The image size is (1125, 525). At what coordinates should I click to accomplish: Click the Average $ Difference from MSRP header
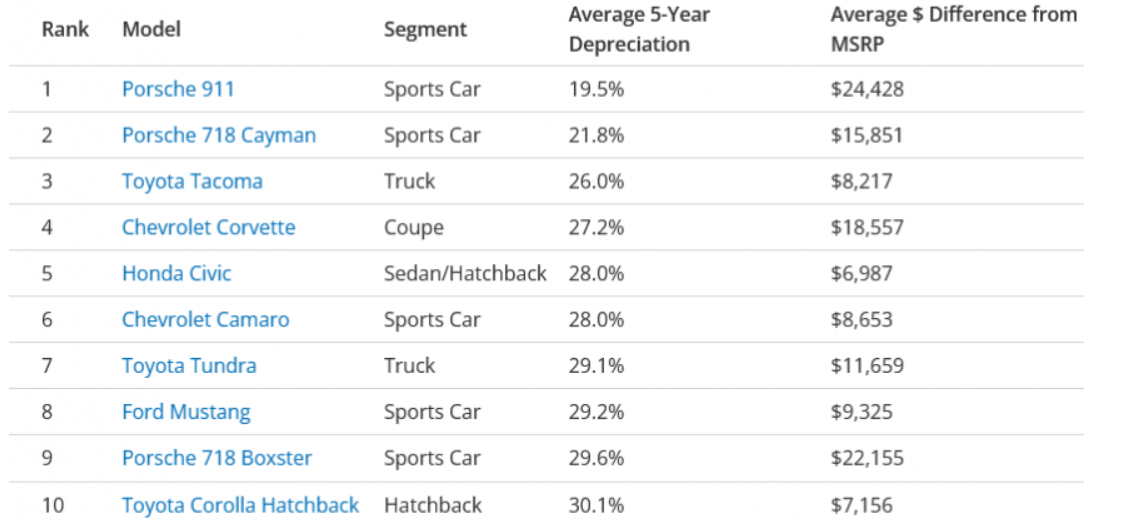953,29
